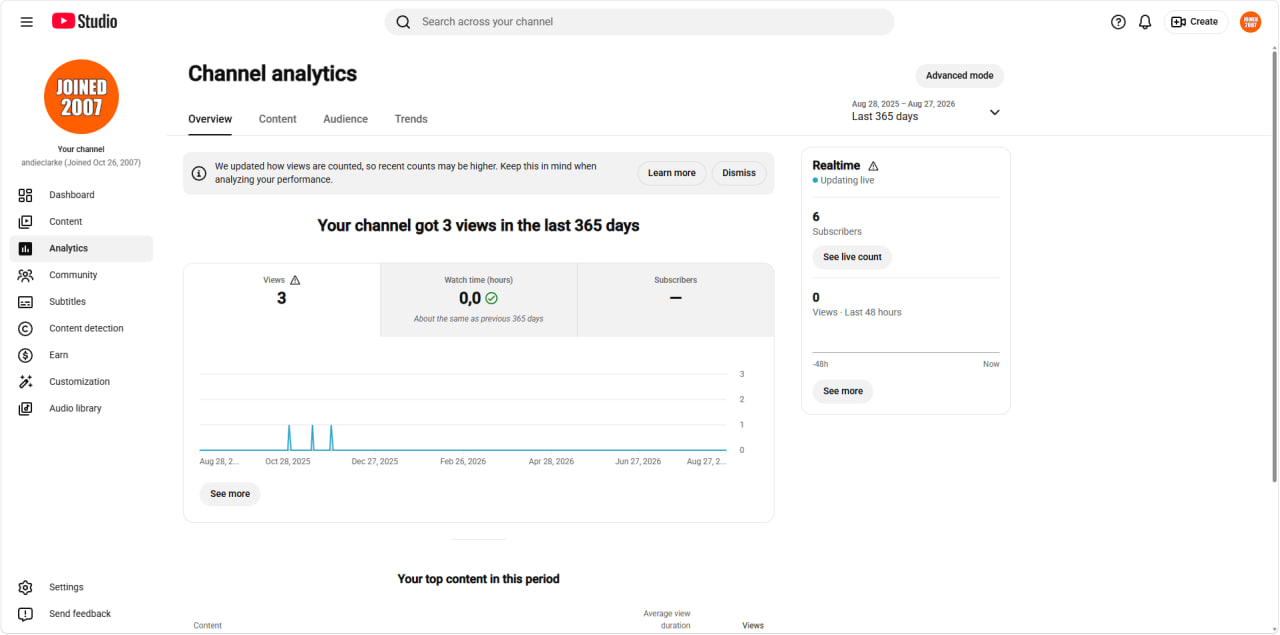Go to Community in the sidebar
Viewport: 1280px width, 635px height.
(x=81, y=275)
